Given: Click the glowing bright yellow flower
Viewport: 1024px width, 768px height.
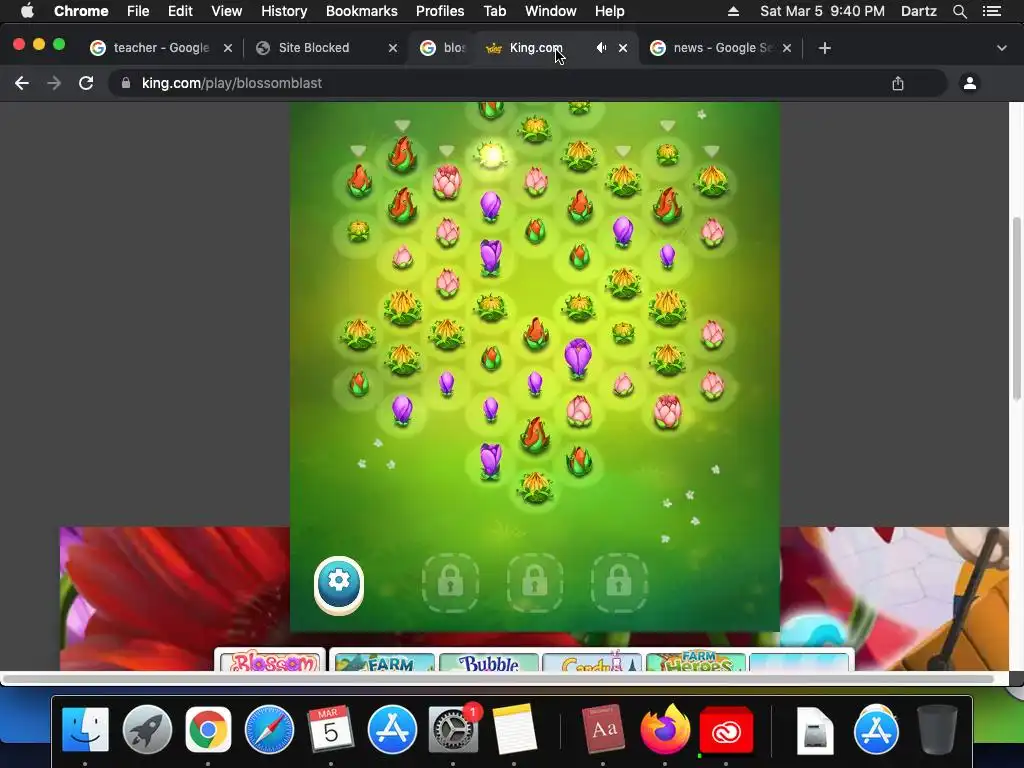Looking at the screenshot, I should pos(491,155).
